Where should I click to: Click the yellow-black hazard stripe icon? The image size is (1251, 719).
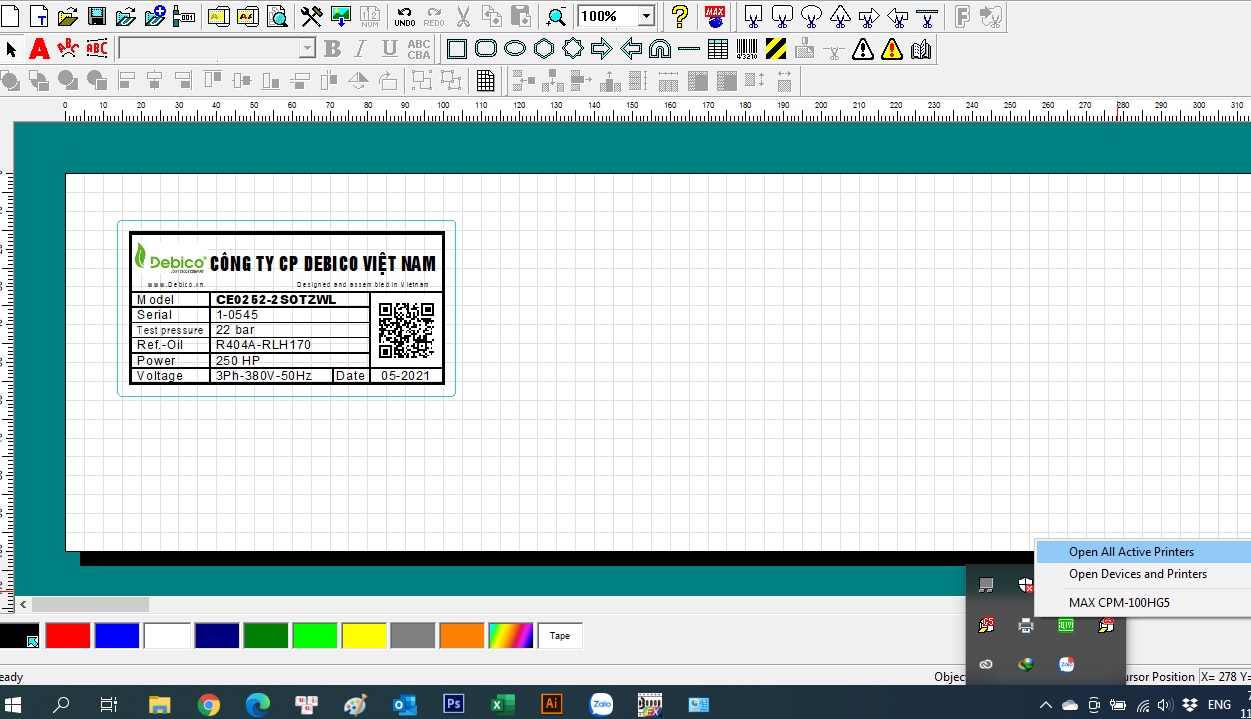(776, 49)
